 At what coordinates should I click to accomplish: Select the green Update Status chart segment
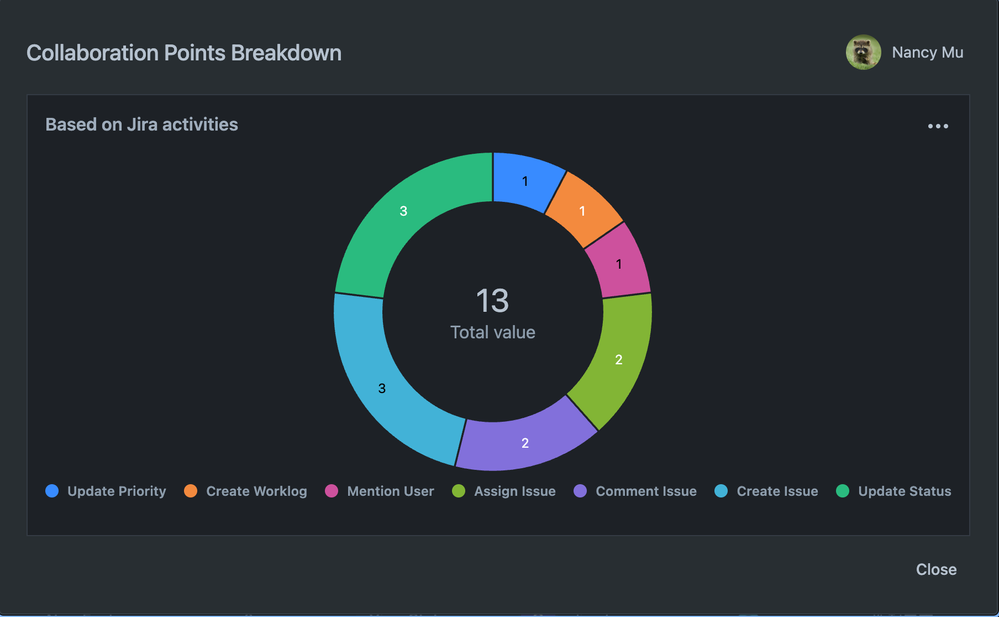[x=404, y=212]
